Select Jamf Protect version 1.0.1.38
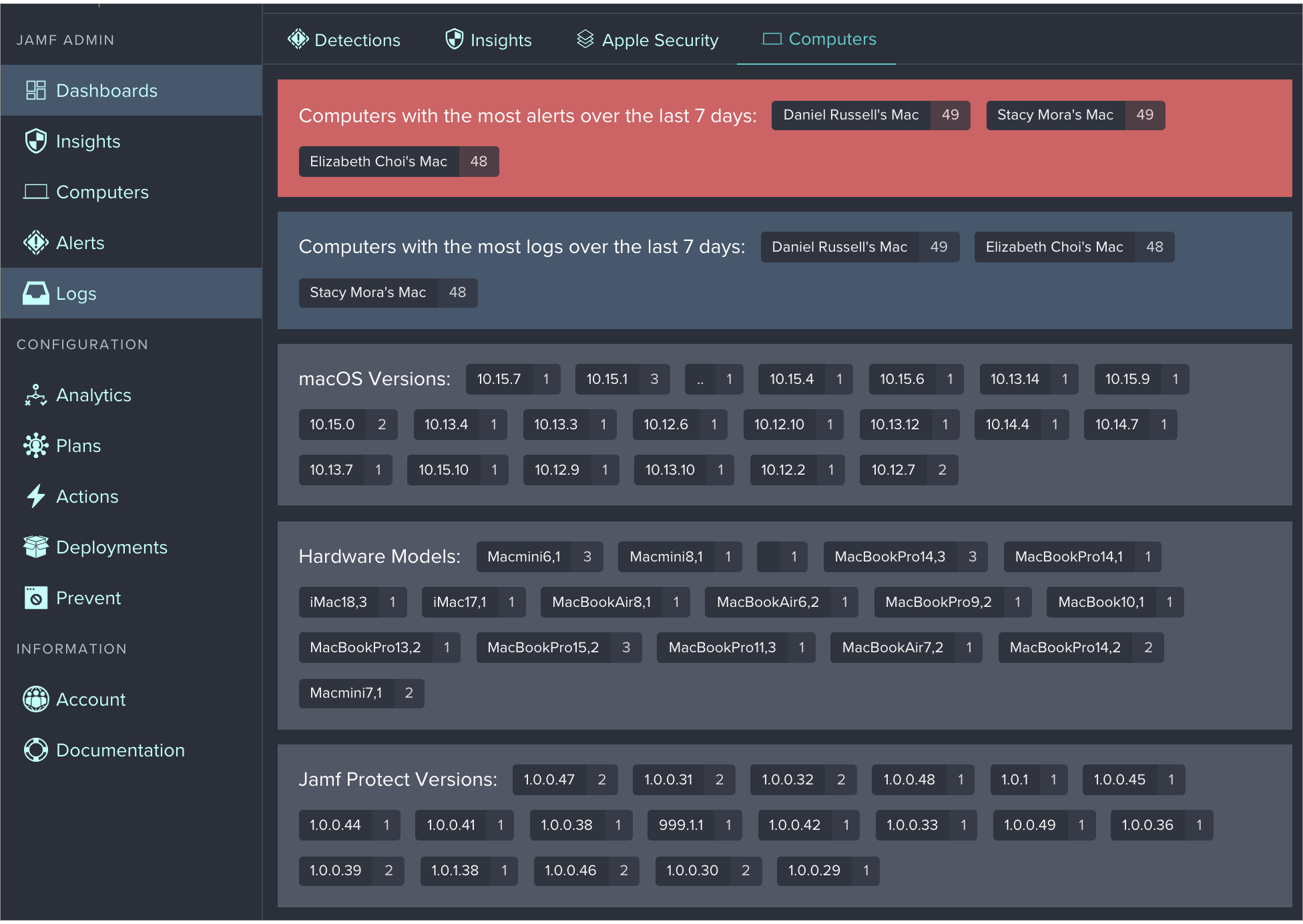 pos(469,871)
